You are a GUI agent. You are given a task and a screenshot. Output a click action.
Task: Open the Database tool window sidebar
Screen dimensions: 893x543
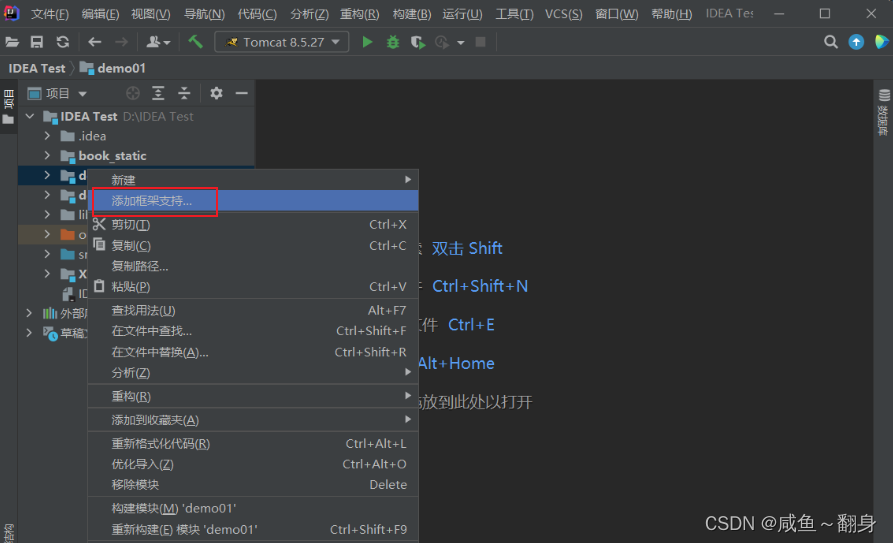pos(883,113)
